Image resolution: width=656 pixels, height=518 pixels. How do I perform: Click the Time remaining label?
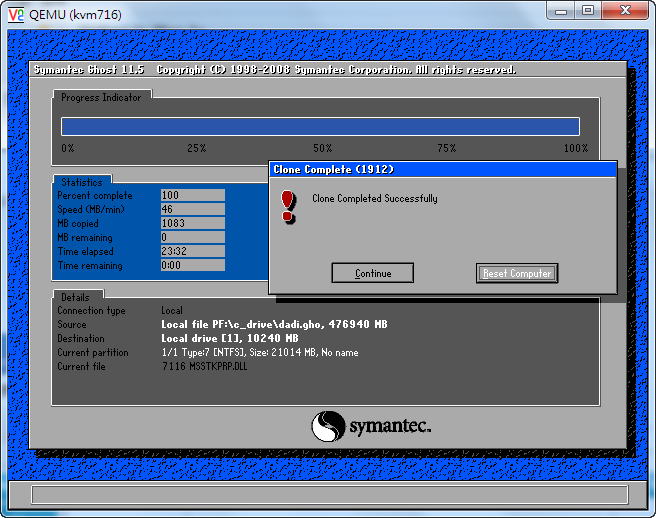[90, 265]
